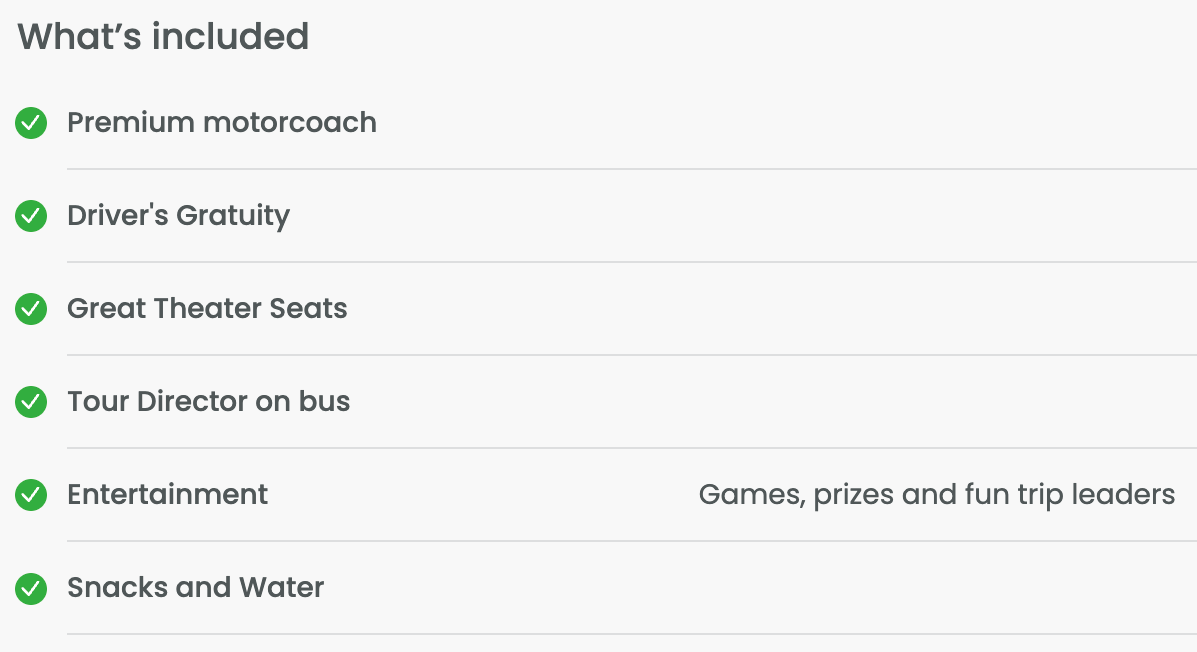
Task: Click the divider line below Premium motorcoach
Action: tap(631, 169)
